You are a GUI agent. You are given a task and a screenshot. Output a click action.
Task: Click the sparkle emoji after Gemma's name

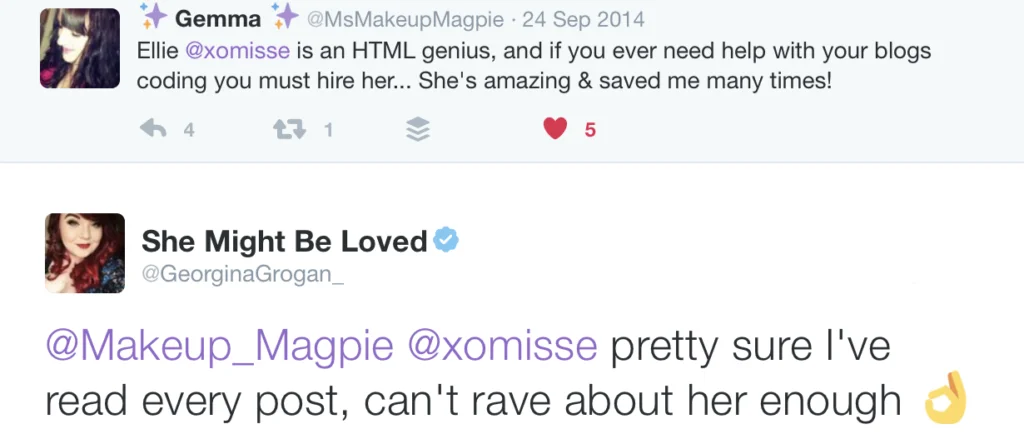click(x=285, y=18)
